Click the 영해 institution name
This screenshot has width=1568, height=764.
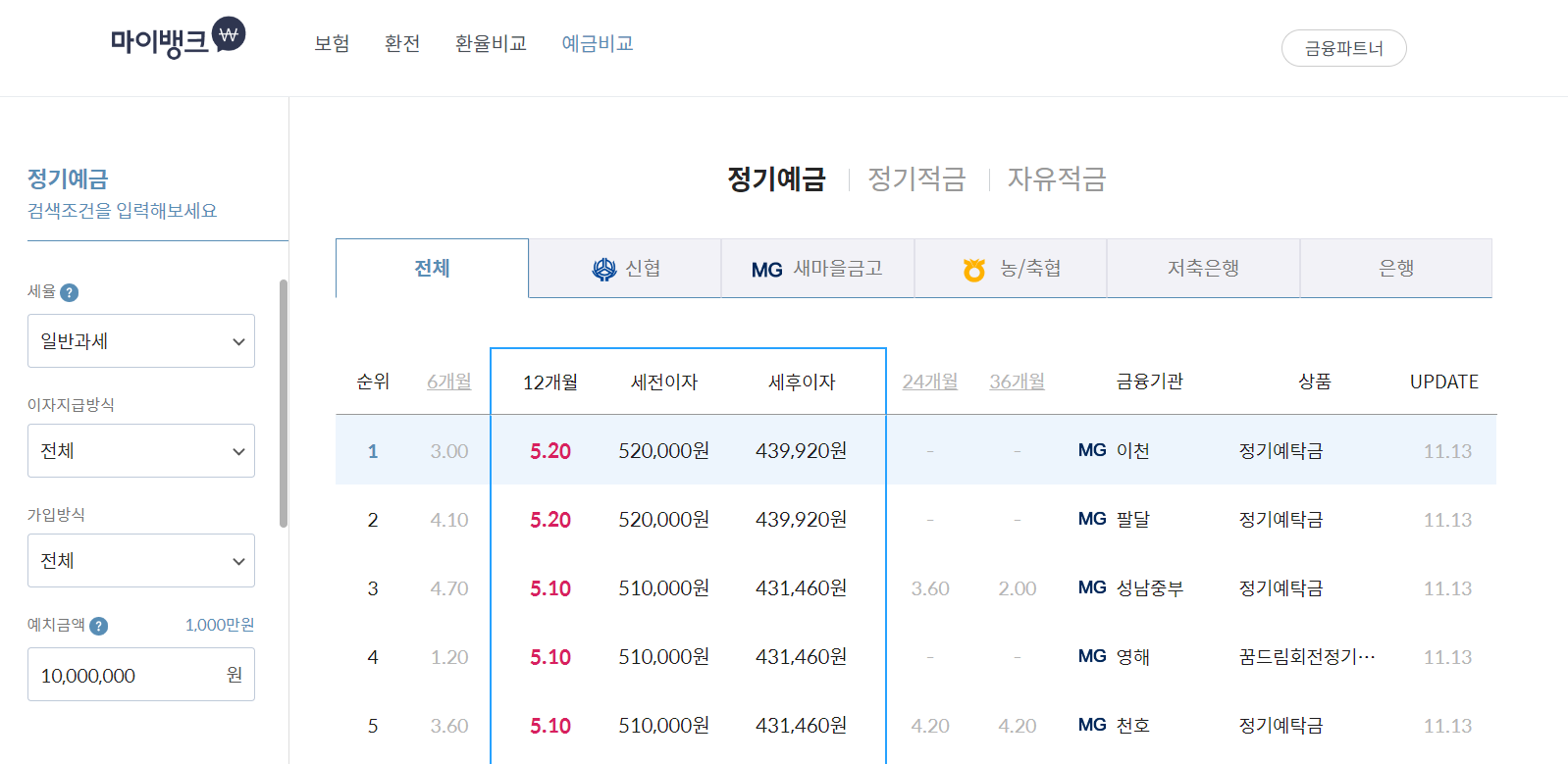[1133, 656]
